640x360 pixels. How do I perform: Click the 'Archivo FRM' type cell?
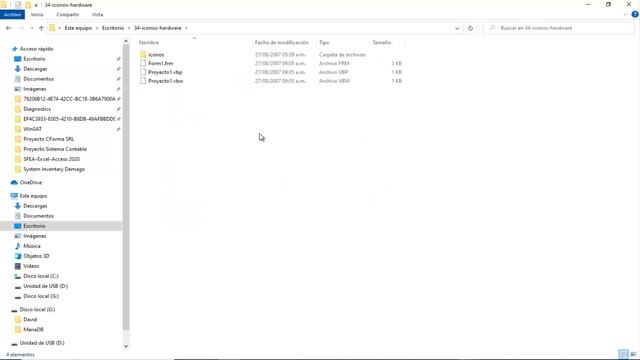[x=334, y=63]
